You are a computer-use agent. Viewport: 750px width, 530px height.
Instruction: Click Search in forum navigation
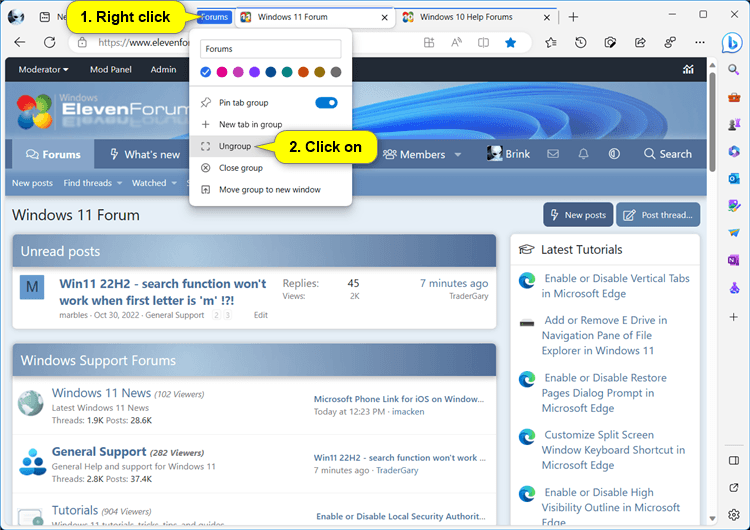(x=668, y=154)
